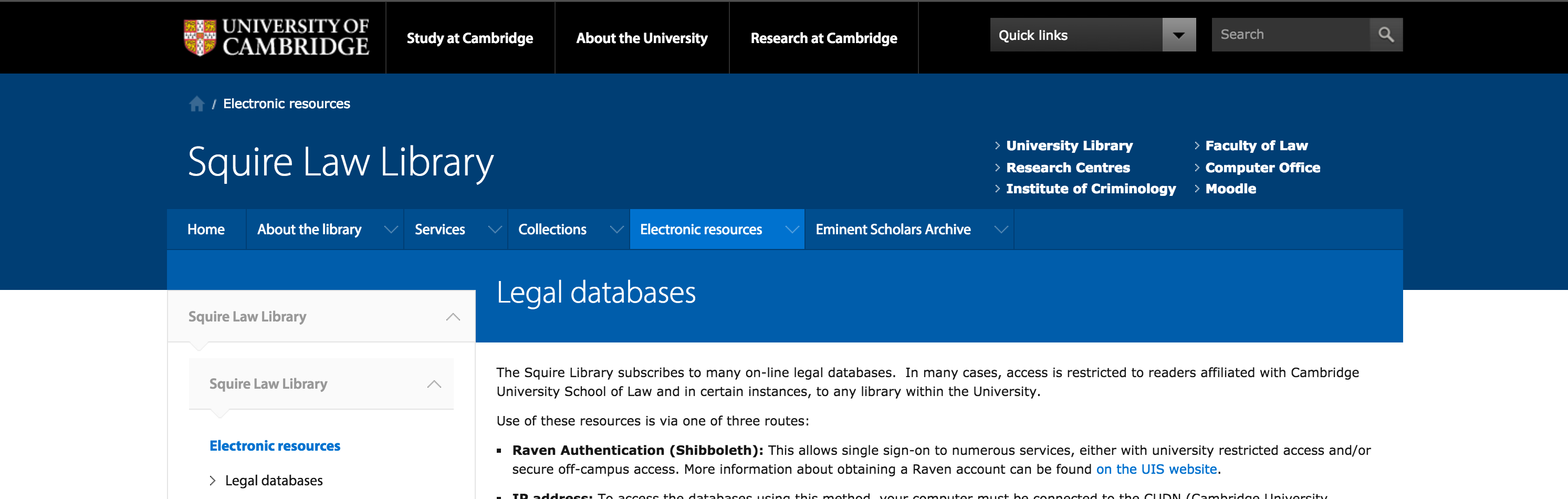The width and height of the screenshot is (1568, 499).
Task: Click the University of Cambridge wordmark text
Action: click(296, 37)
